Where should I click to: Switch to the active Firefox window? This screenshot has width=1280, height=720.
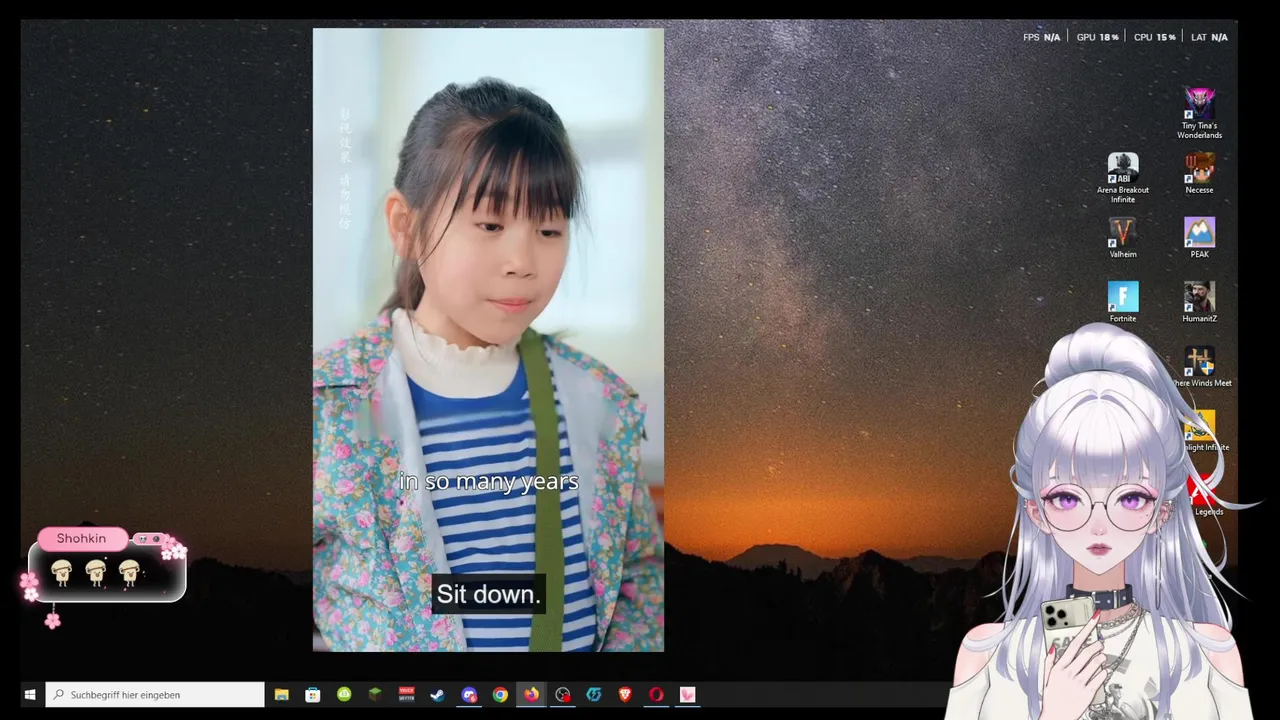(x=531, y=694)
